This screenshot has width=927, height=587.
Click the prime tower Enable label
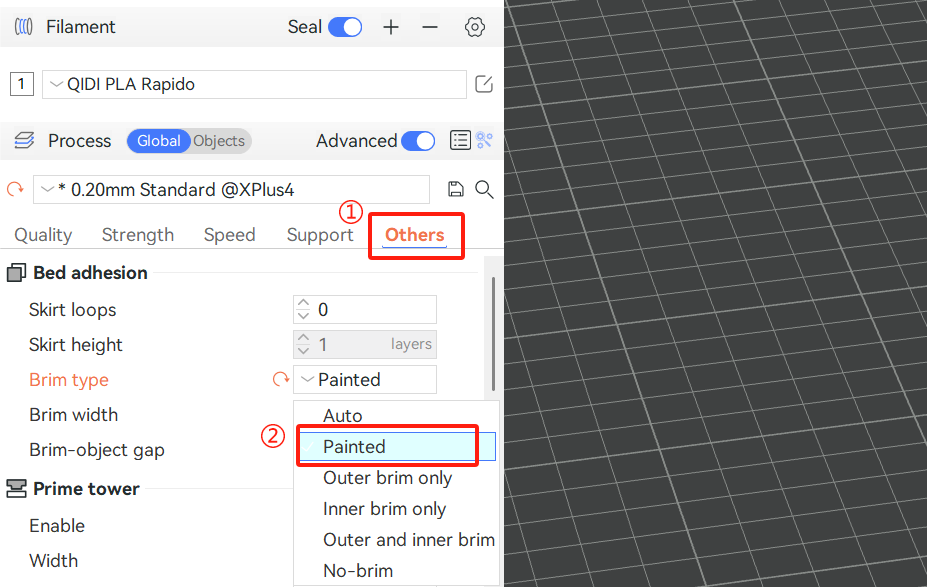tap(57, 526)
